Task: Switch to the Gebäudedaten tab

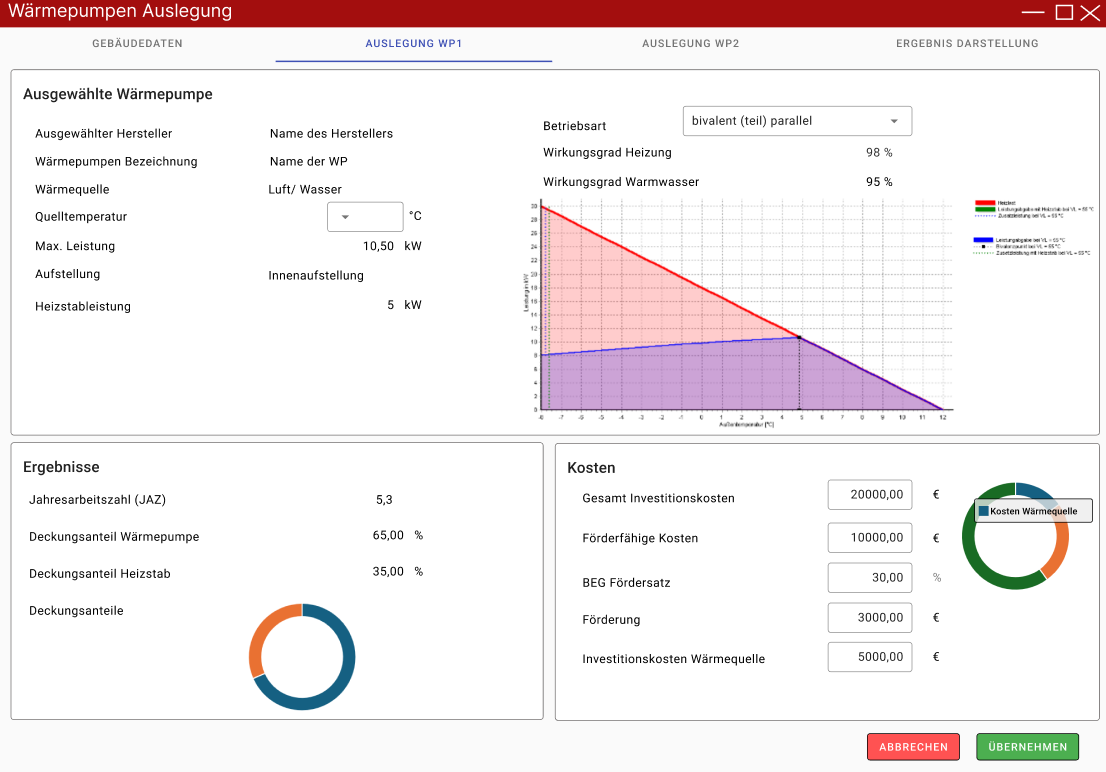Action: click(137, 44)
